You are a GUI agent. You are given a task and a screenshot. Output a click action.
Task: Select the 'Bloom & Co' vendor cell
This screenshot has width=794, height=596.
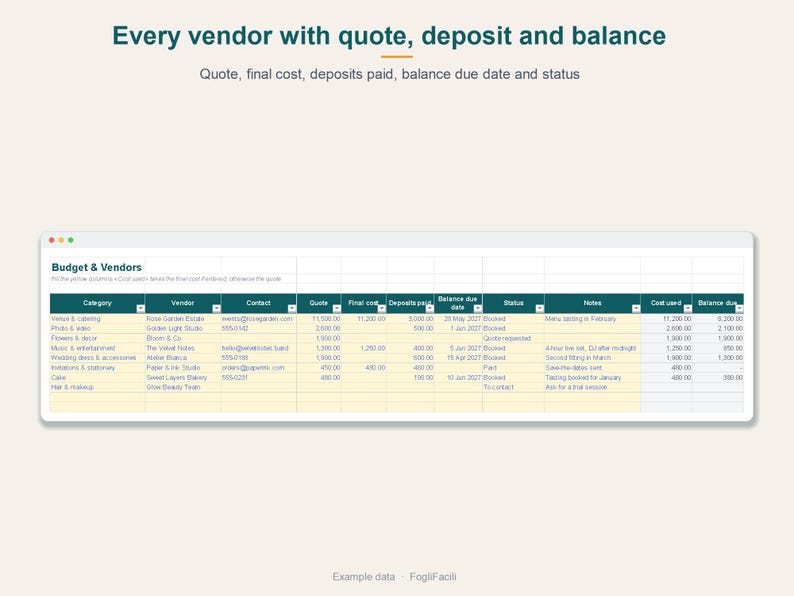tap(183, 338)
